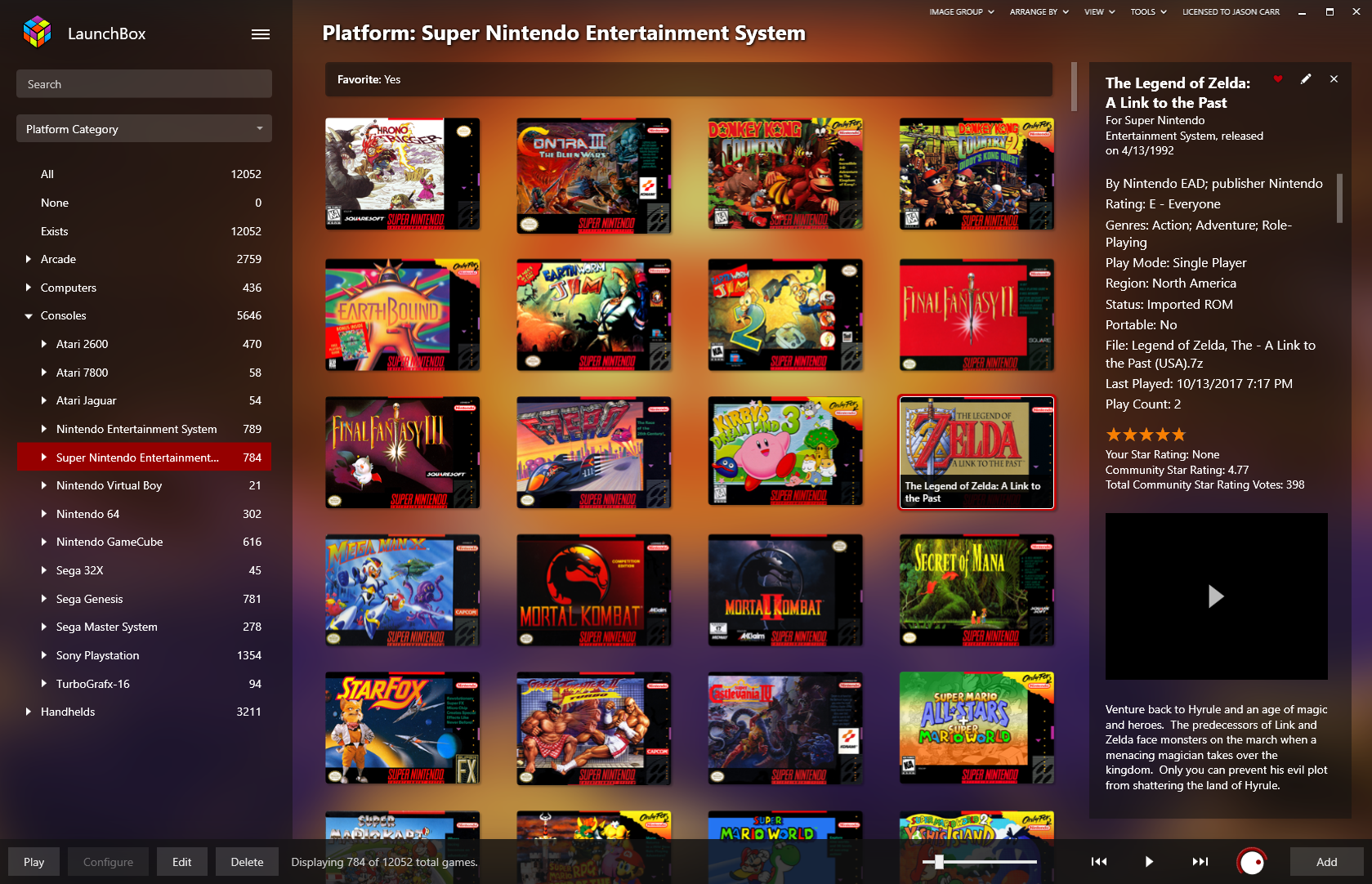1372x884 pixels.
Task: Expand the Sony Playstation node
Action: pyautogui.click(x=43, y=655)
